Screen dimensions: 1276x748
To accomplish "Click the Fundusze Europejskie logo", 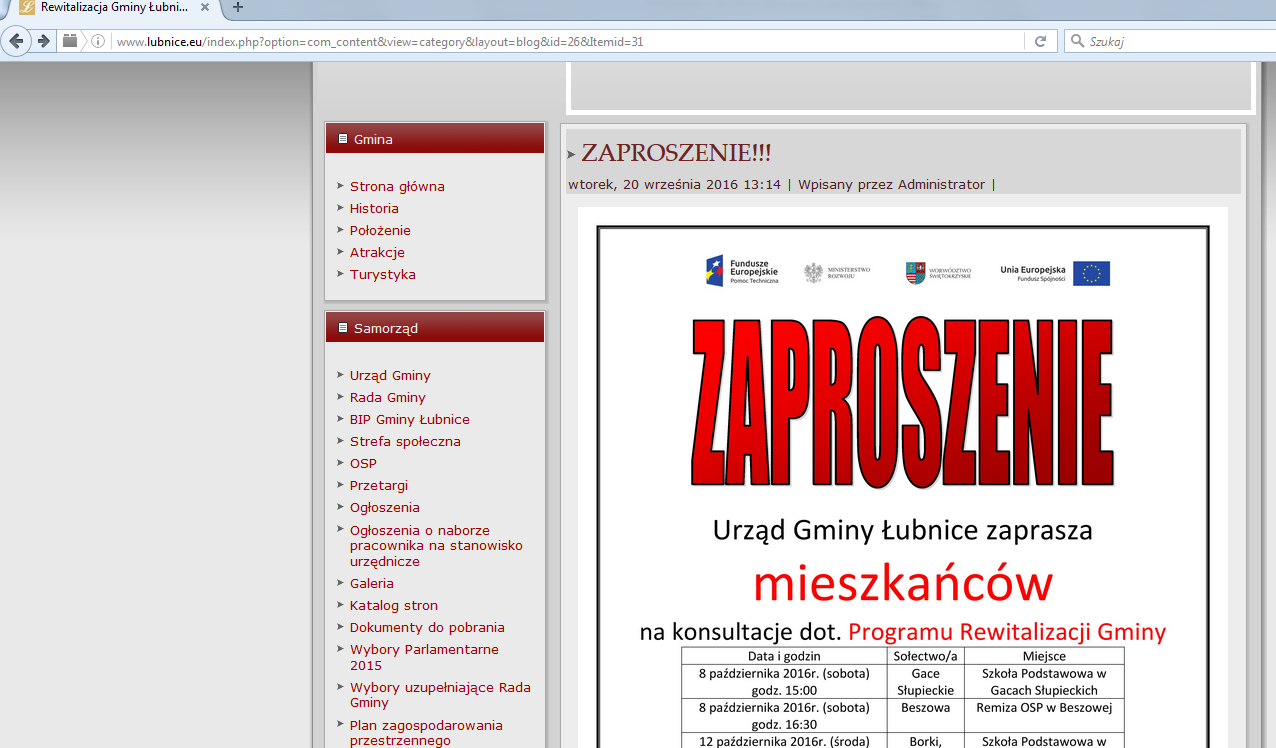I will (742, 271).
